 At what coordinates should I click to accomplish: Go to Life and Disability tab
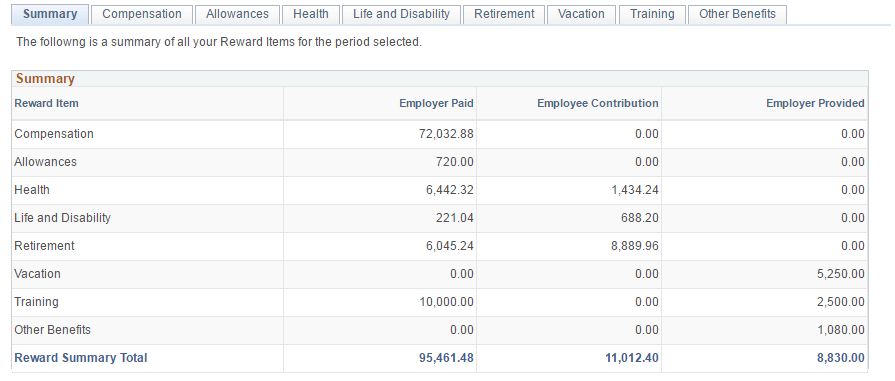click(401, 14)
